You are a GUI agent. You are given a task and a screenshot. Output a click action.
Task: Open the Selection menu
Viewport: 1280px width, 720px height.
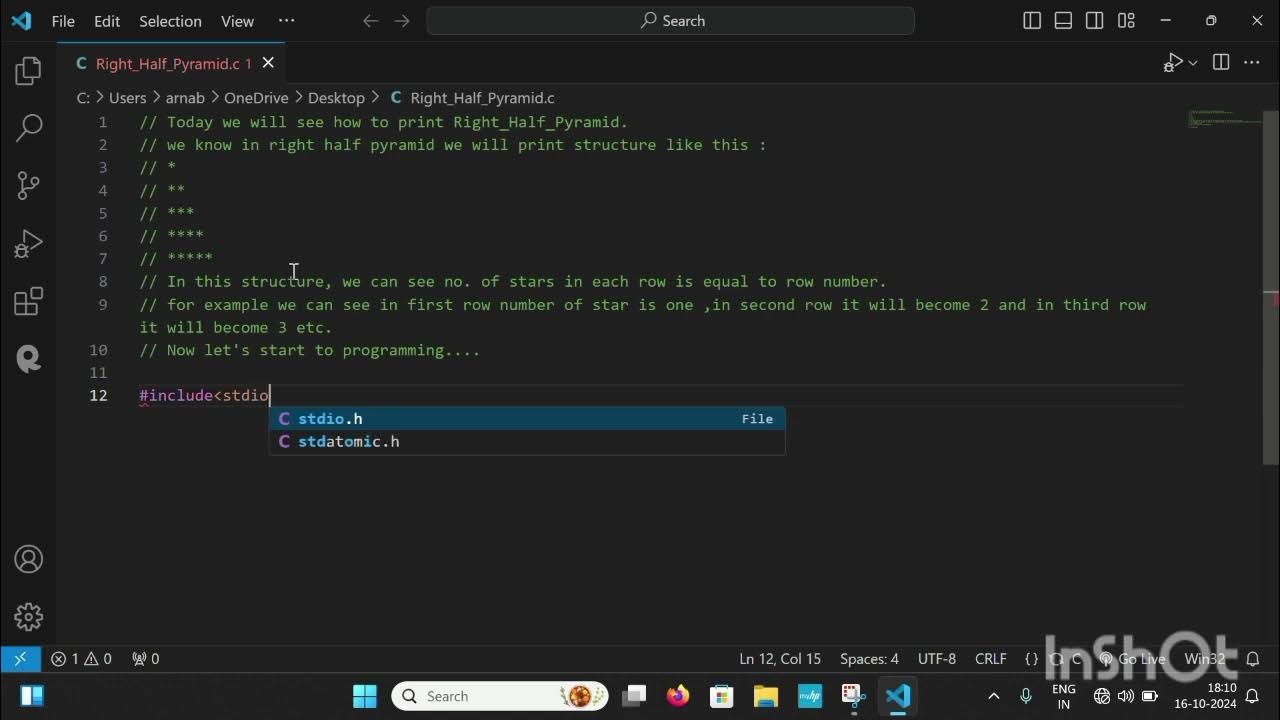pos(170,21)
